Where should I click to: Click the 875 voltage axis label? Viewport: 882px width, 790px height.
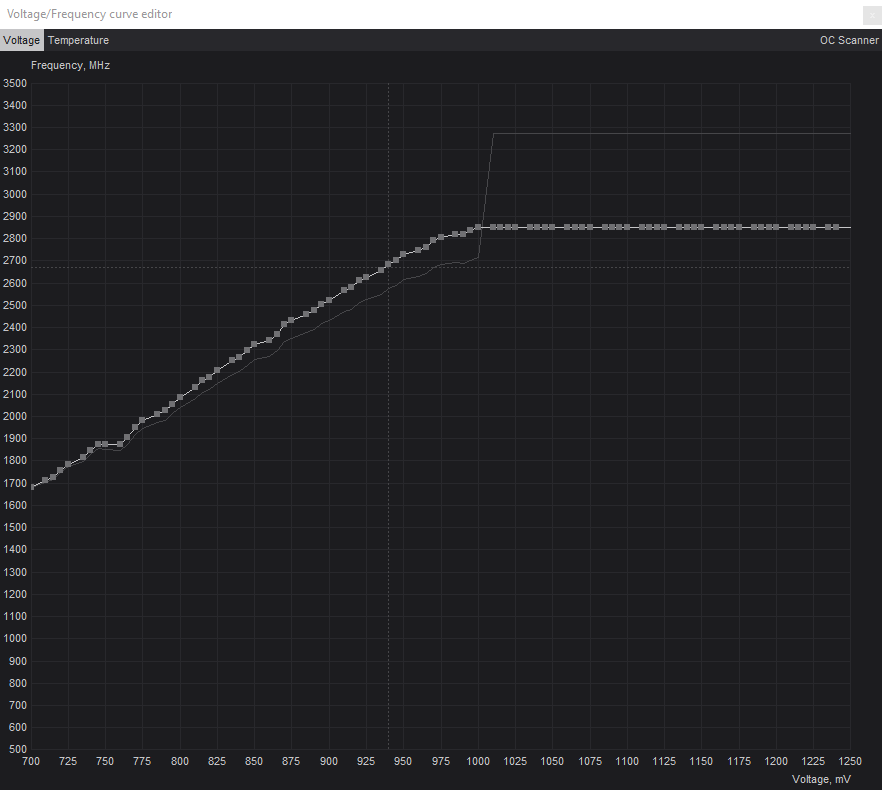click(291, 761)
